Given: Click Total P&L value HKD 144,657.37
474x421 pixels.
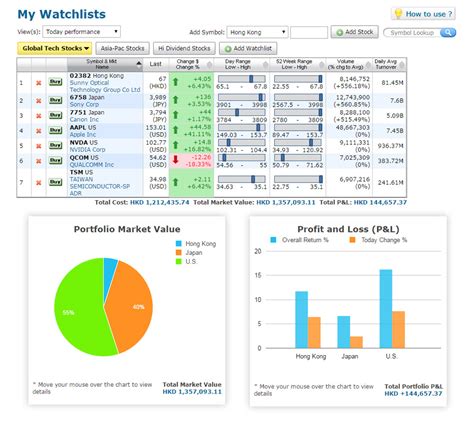Looking at the screenshot, I should pos(380,202).
